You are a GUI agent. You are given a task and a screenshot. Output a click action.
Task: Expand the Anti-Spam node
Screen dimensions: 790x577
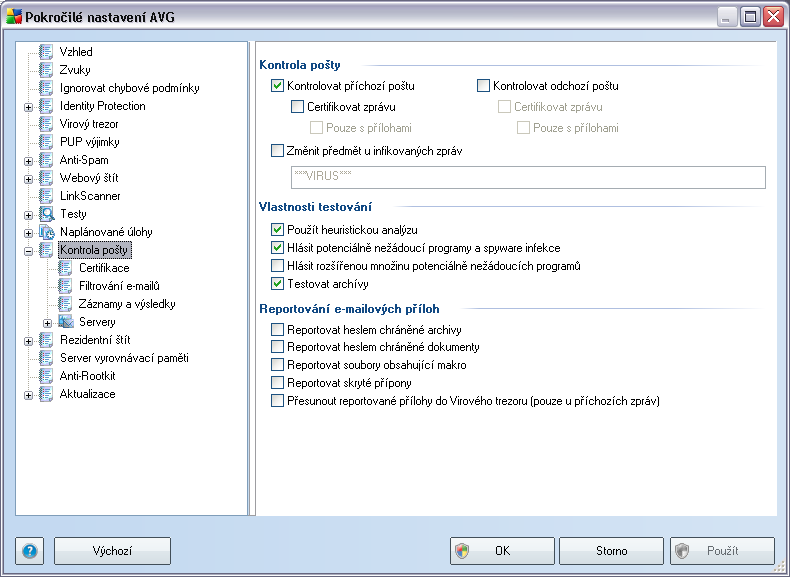pyautogui.click(x=29, y=161)
